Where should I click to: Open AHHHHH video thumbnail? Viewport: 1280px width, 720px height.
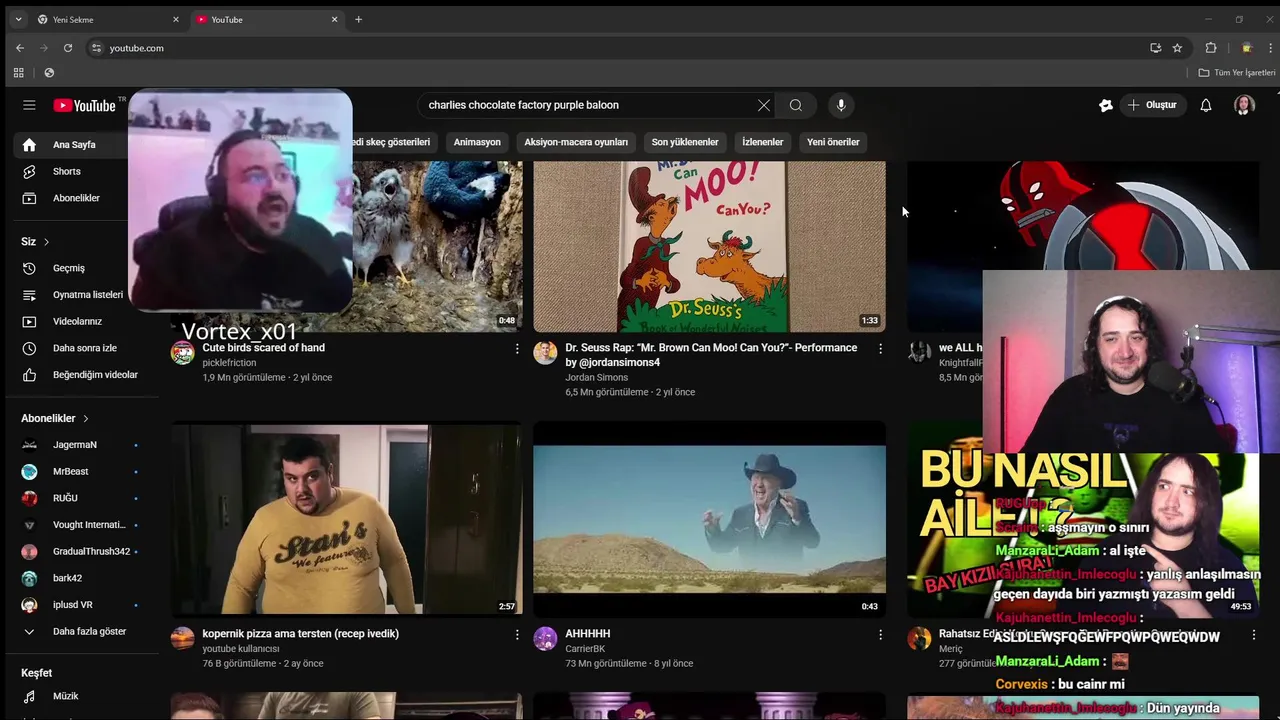[x=709, y=520]
